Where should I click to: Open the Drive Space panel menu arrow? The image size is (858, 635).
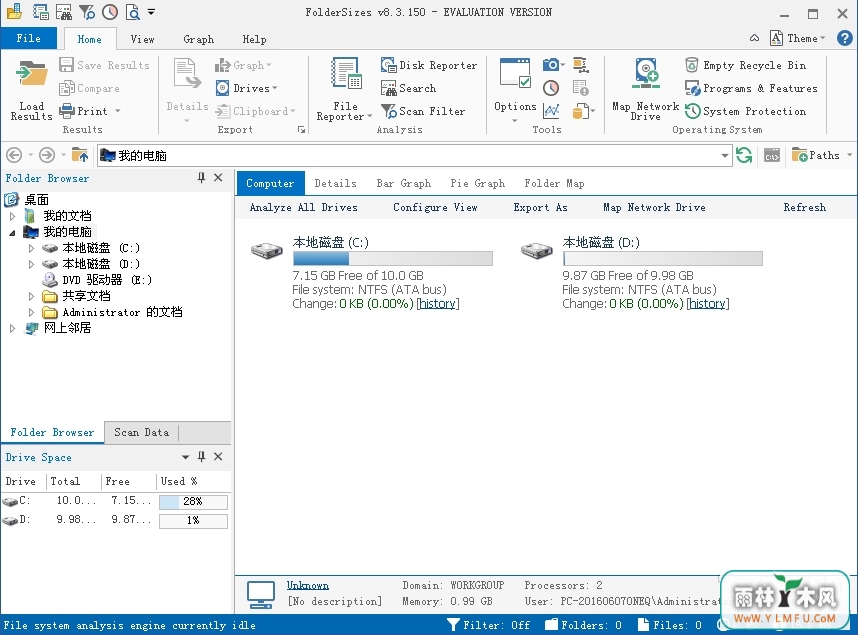[185, 457]
